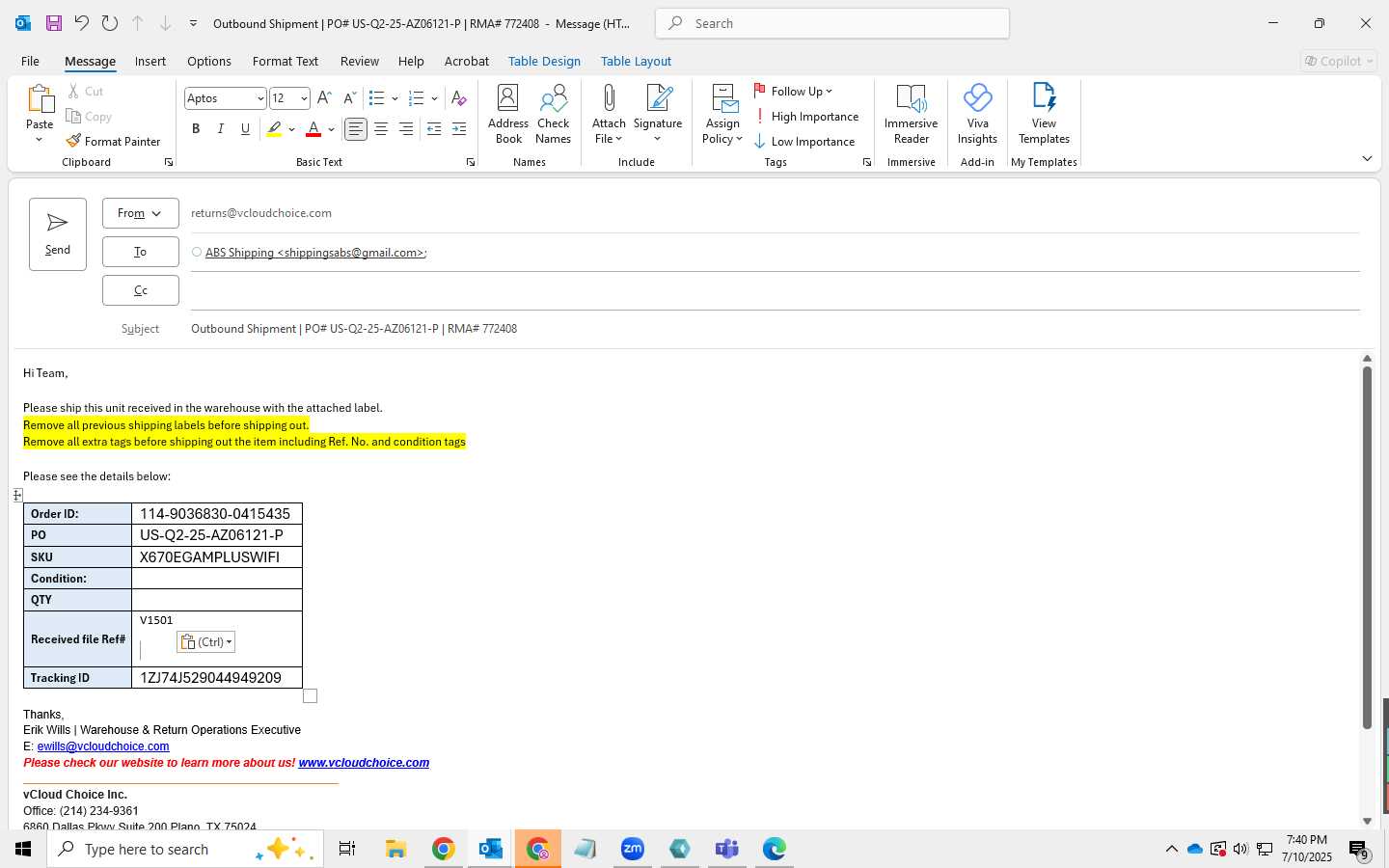Click the table move handle
Image resolution: width=1389 pixels, height=868 pixels.
coord(17,495)
